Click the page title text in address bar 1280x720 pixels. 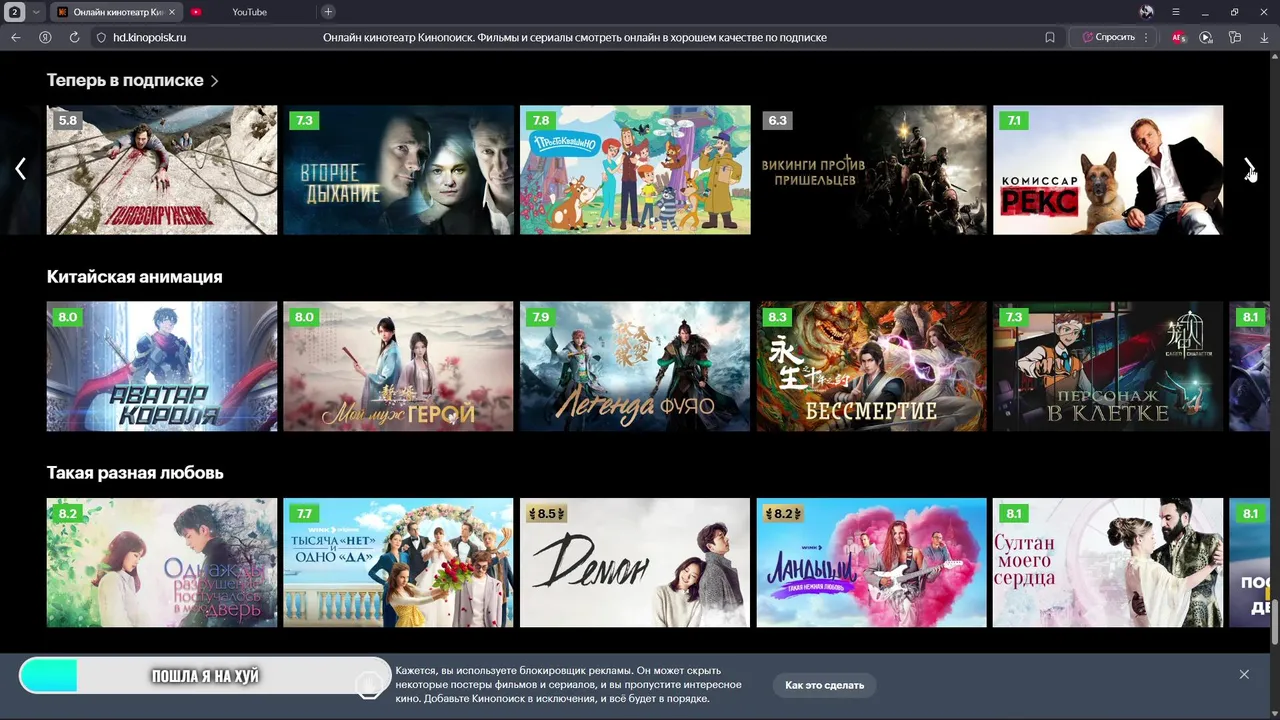click(x=575, y=37)
